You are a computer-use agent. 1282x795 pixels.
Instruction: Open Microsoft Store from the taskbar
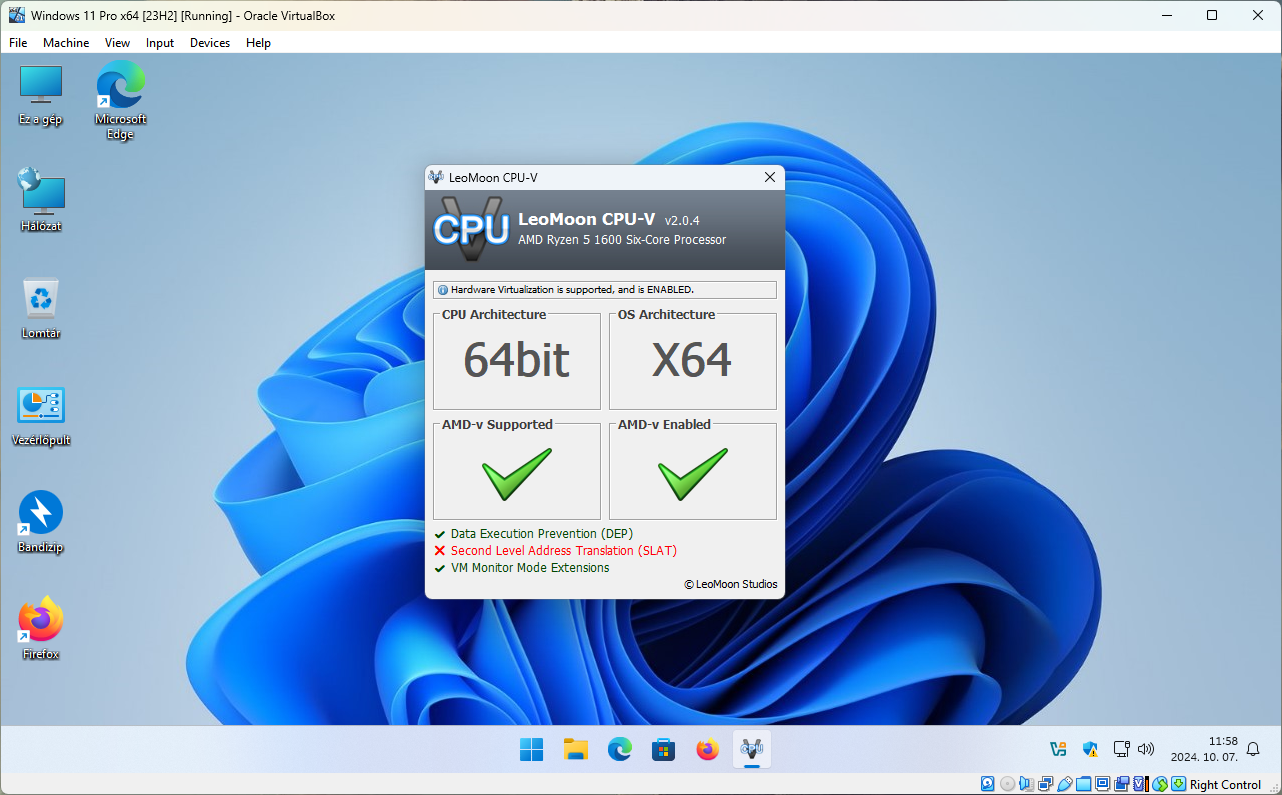pyautogui.click(x=663, y=750)
